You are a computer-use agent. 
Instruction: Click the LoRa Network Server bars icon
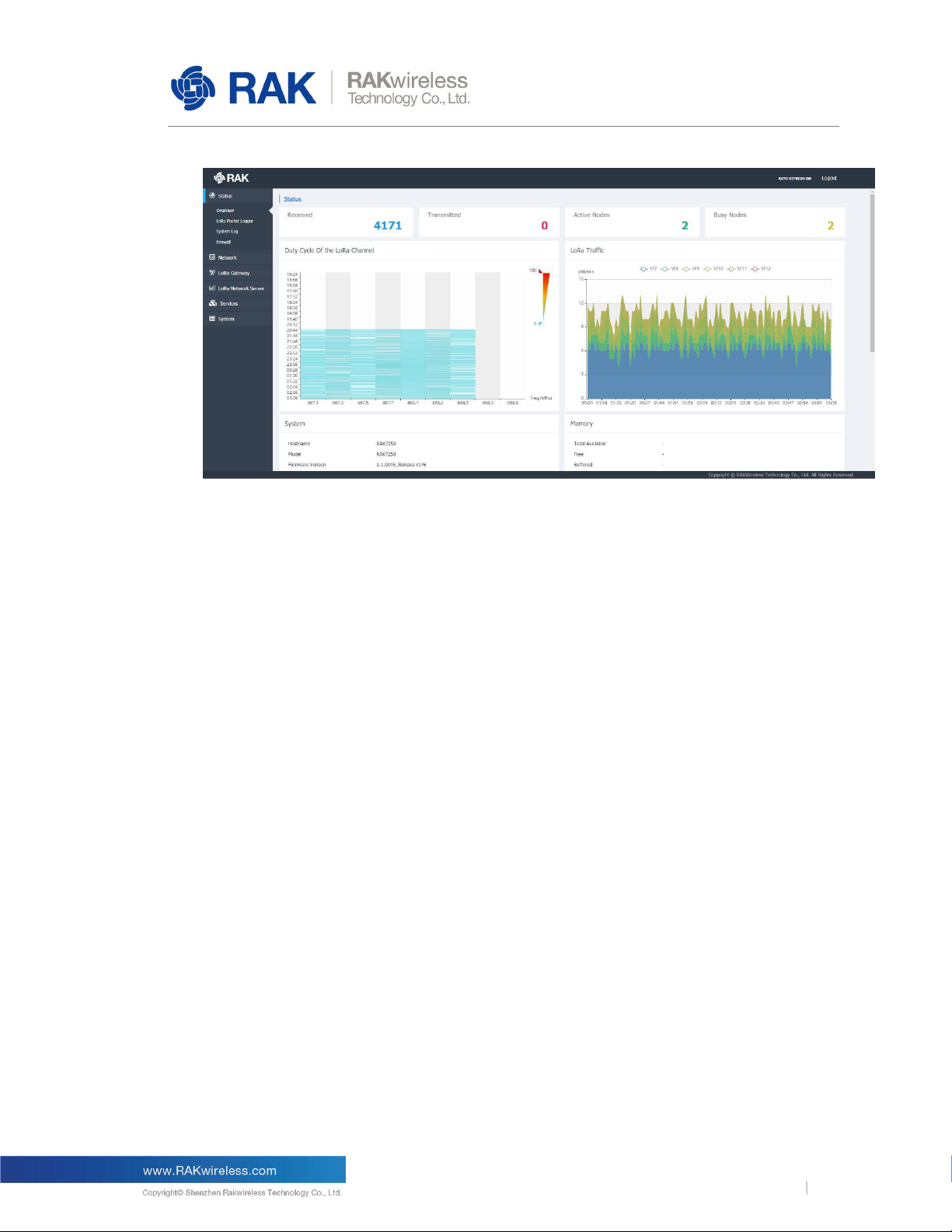pyautogui.click(x=212, y=288)
